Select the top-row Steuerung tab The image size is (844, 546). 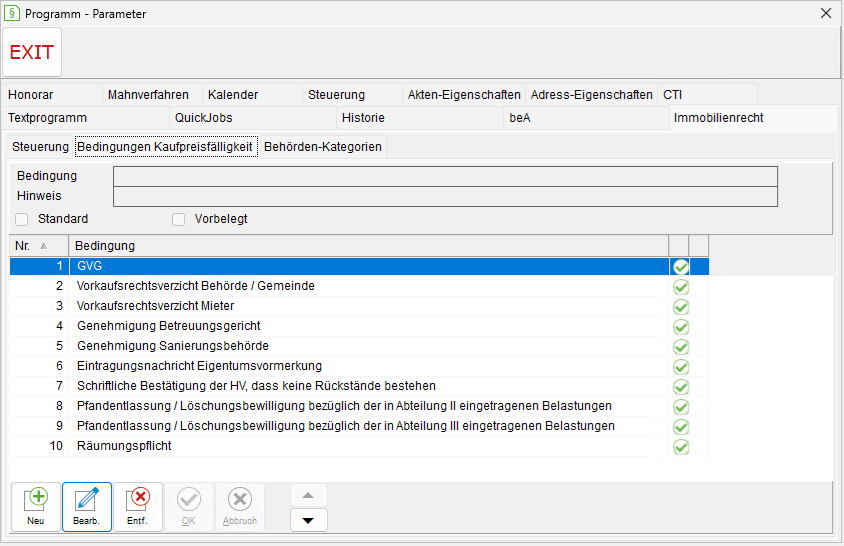point(352,95)
